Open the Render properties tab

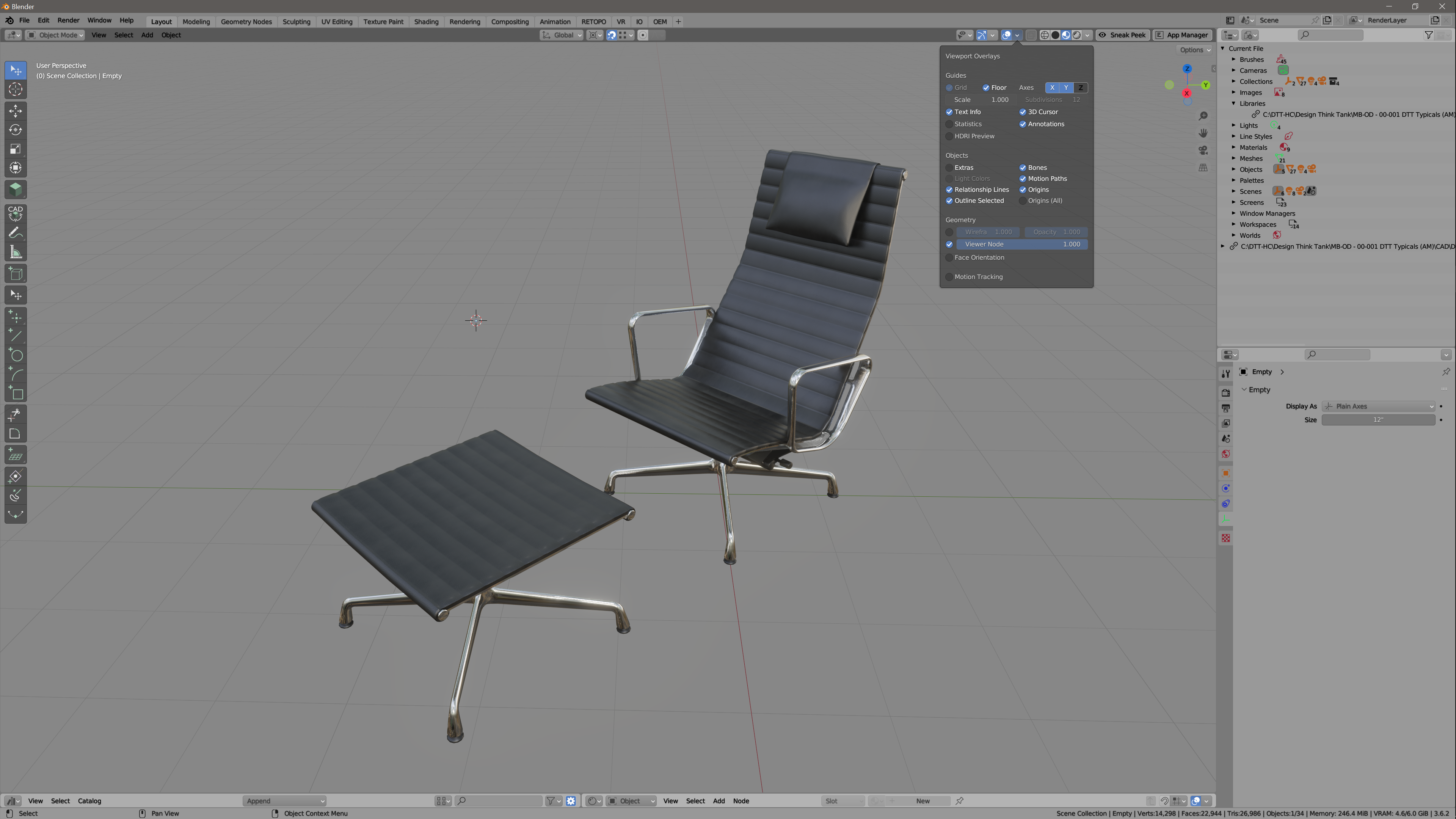point(1225,392)
